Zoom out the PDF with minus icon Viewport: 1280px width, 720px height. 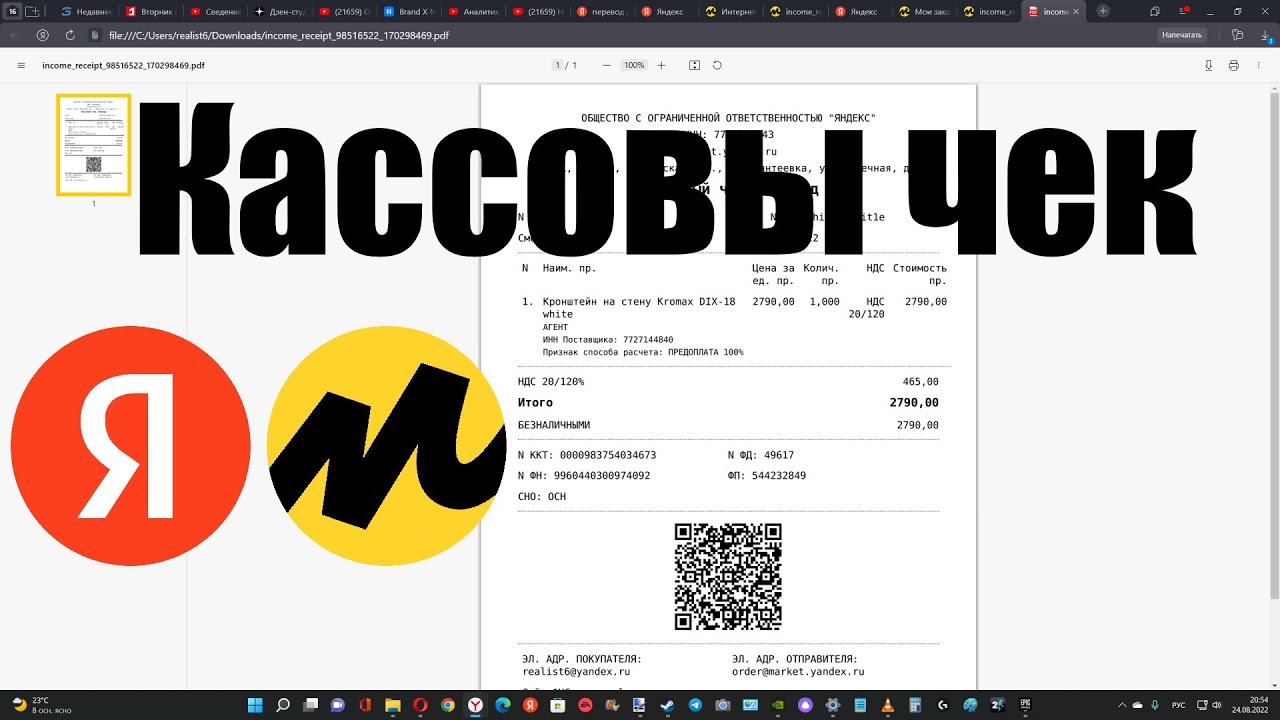click(606, 65)
